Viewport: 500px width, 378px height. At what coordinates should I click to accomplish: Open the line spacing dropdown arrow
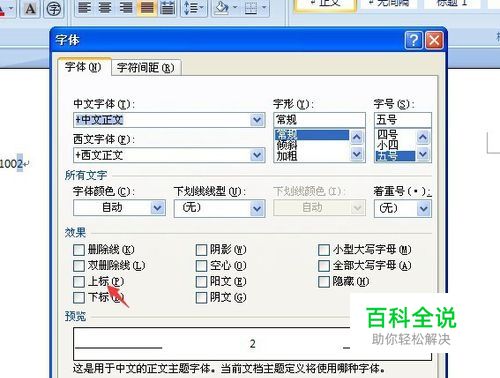[x=202, y=7]
